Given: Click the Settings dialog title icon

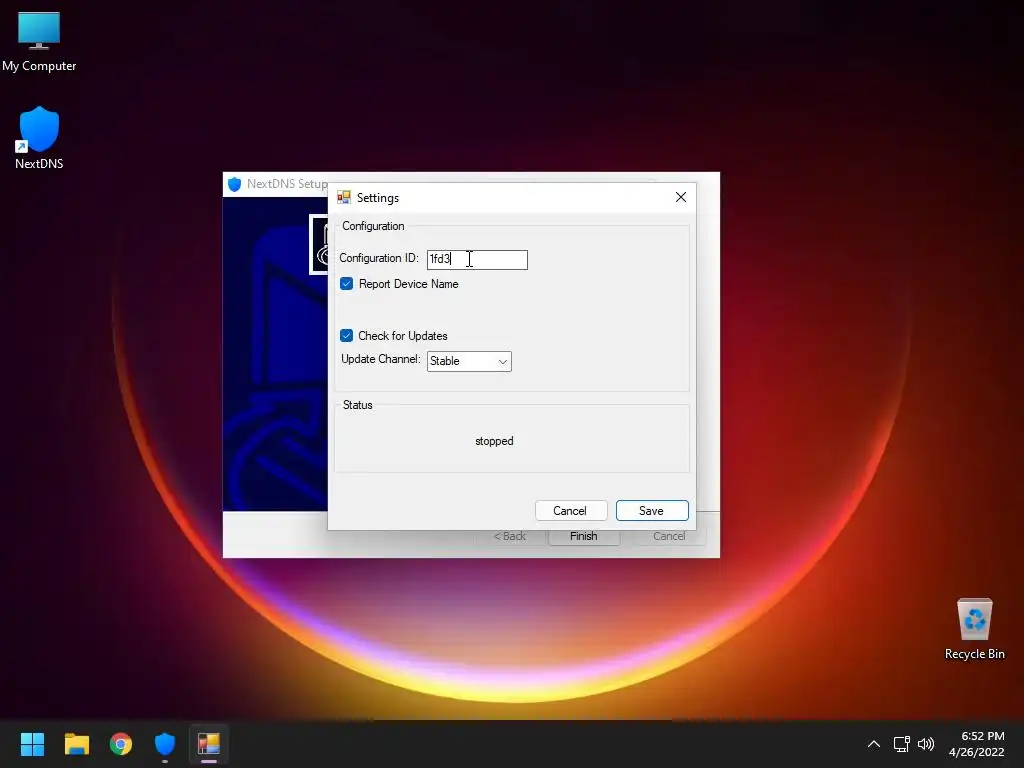Looking at the screenshot, I should (344, 197).
